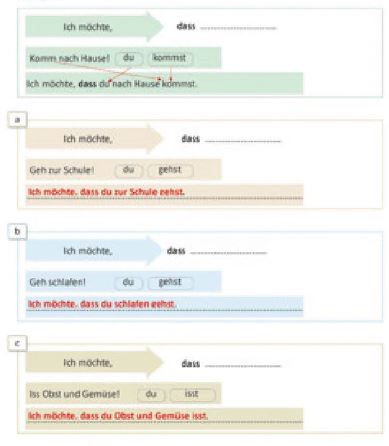Select the 'gehst' chip beside 'Geh schlafen!'

(x=170, y=282)
